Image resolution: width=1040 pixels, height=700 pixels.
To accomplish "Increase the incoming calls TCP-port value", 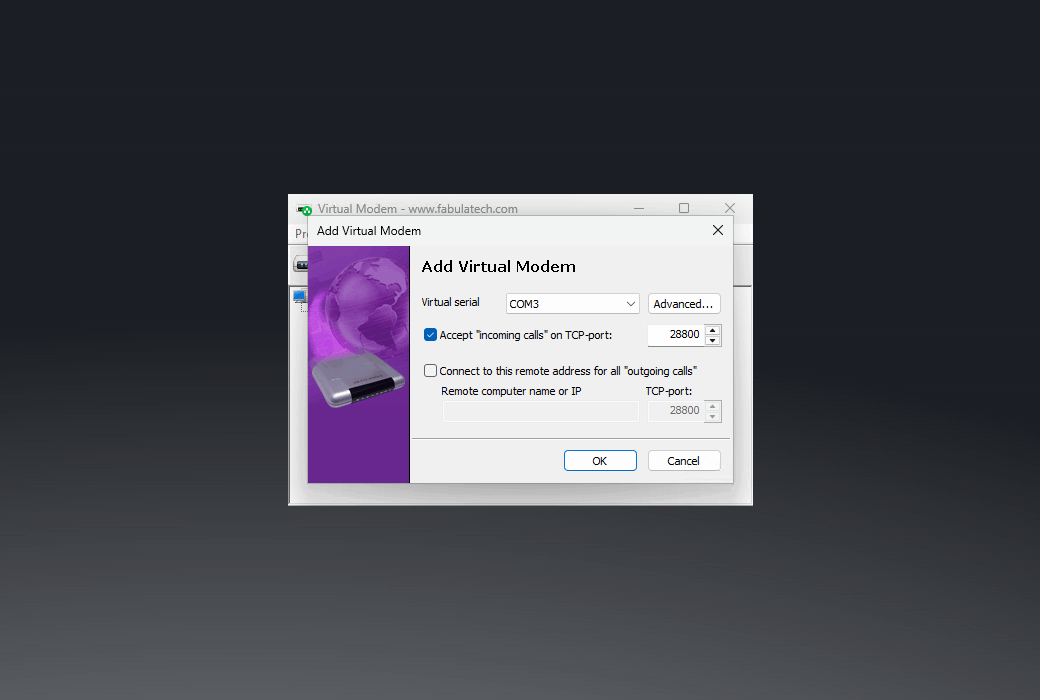I will (712, 330).
